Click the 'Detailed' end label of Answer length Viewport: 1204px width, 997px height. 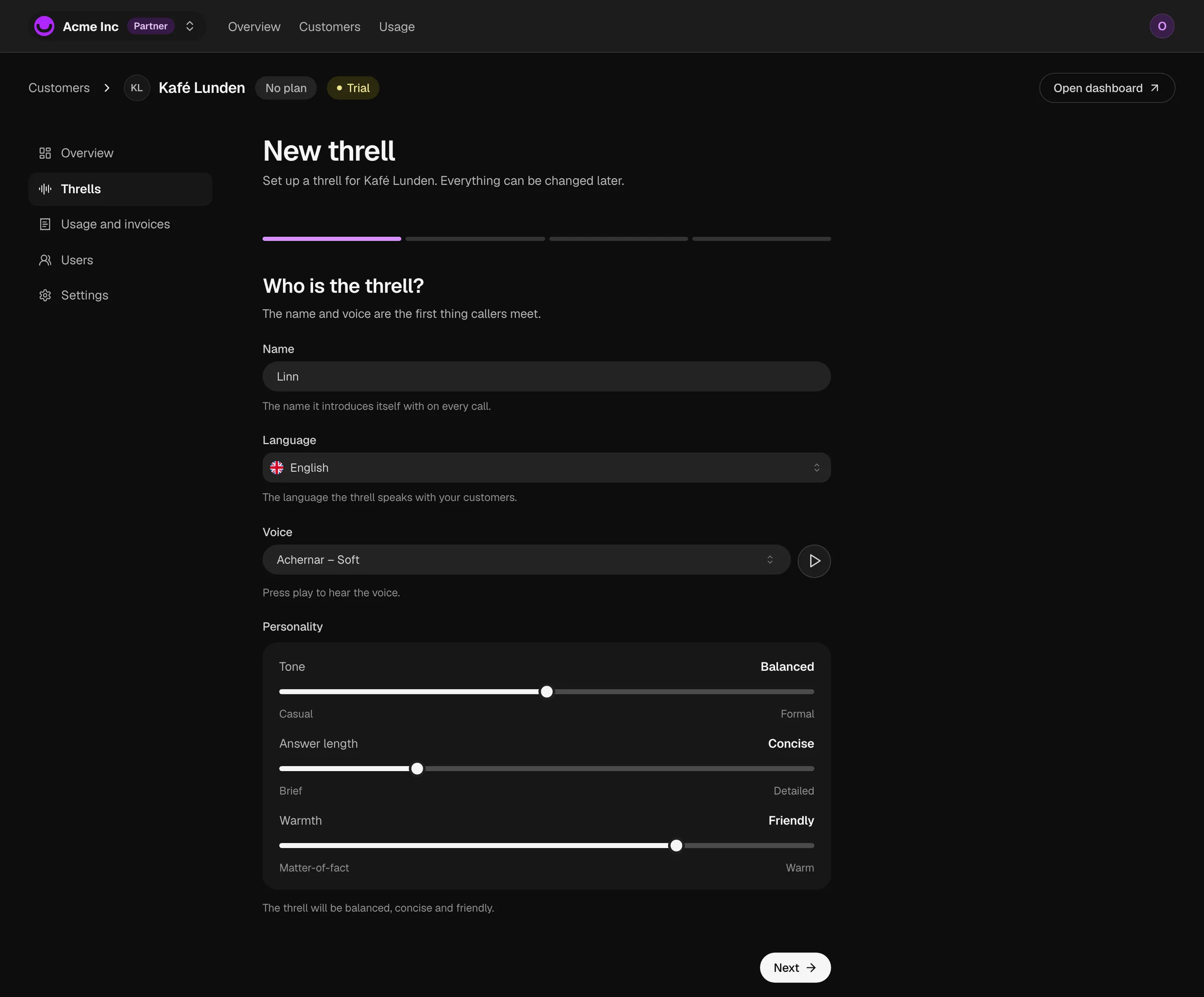[794, 790]
